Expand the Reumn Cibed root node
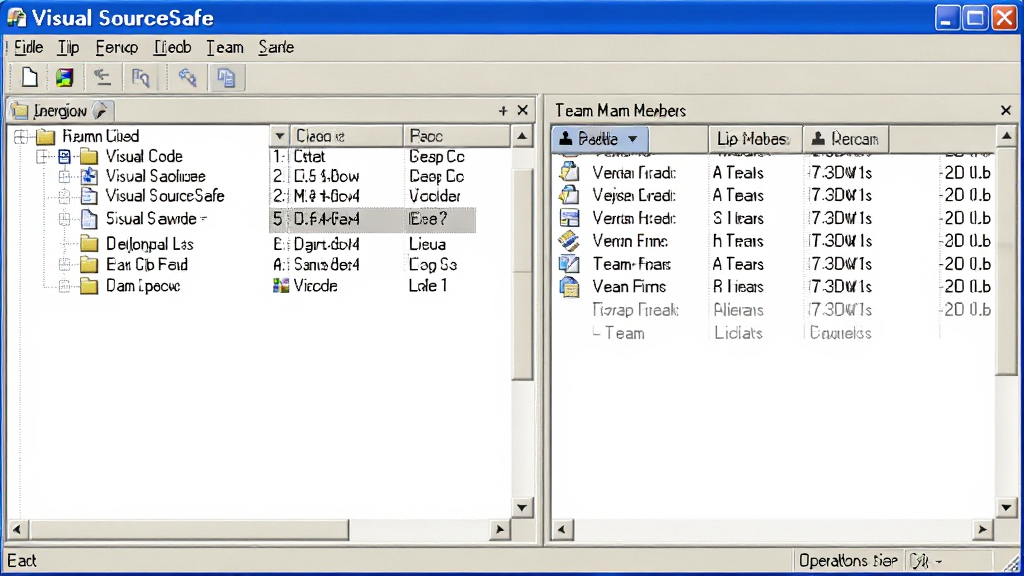 click(x=21, y=136)
